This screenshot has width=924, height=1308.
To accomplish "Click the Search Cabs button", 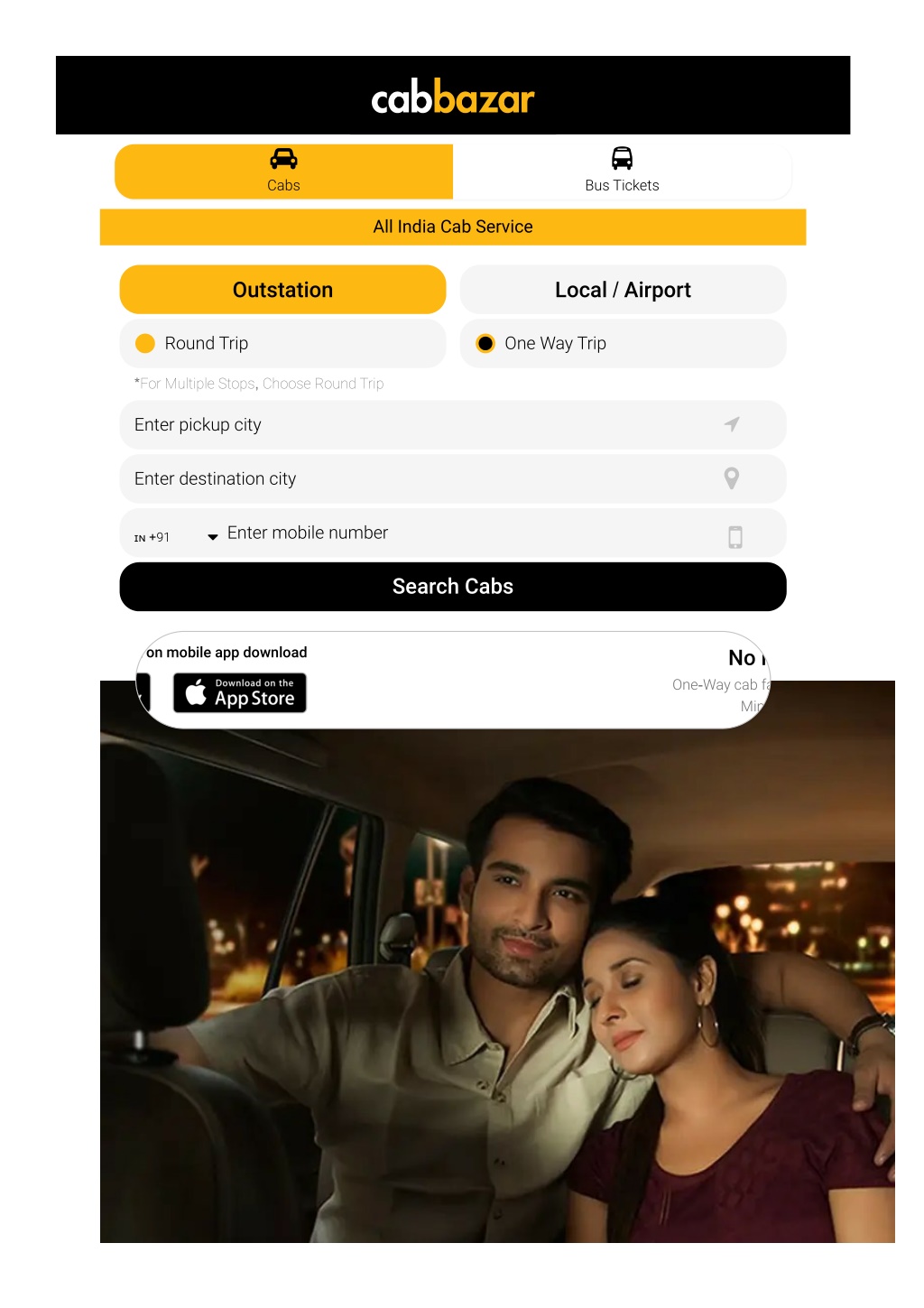I will [453, 587].
